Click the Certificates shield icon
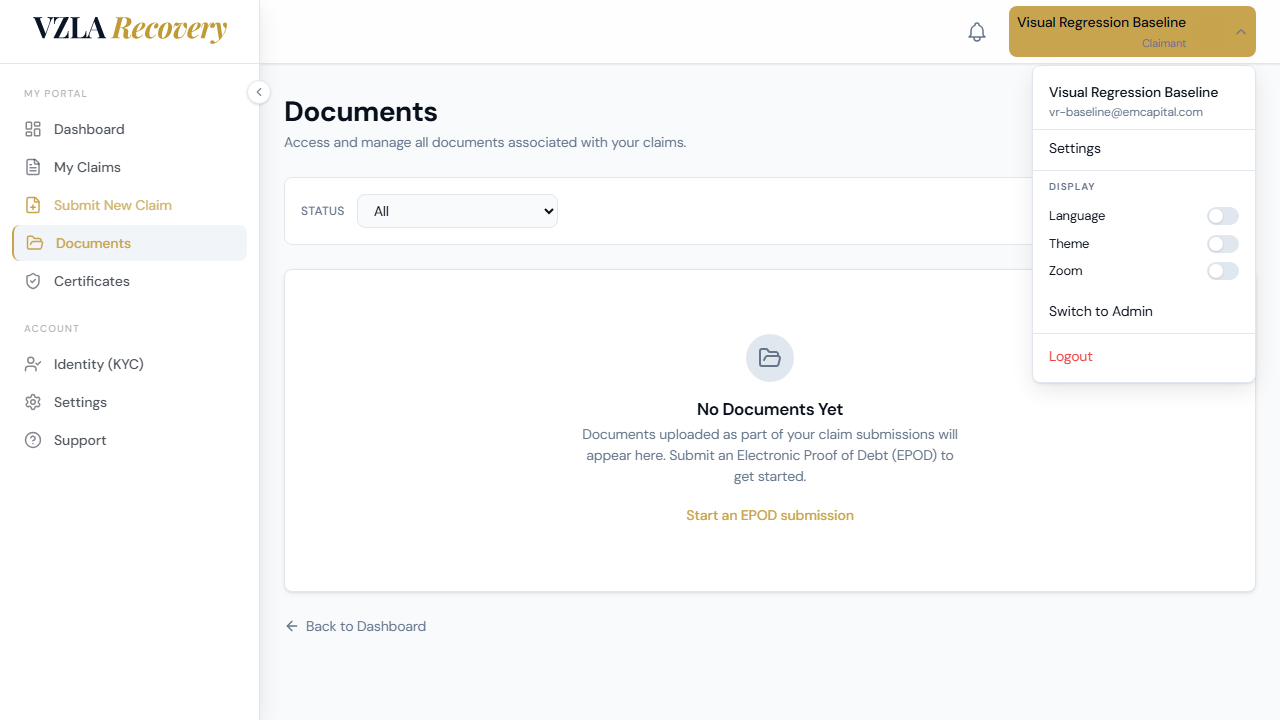Viewport: 1280px width, 720px height. coord(33,281)
